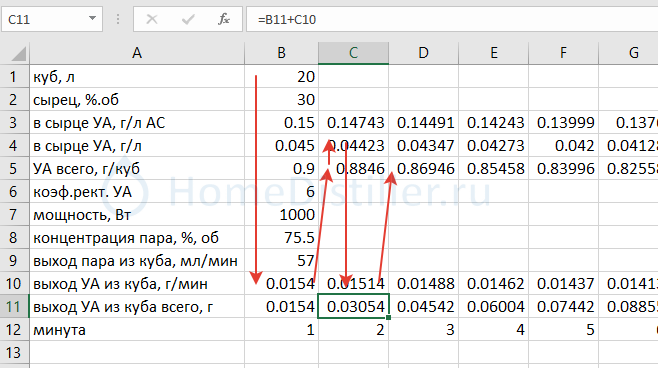Click cell B8 with value 75.5

[x=282, y=238]
